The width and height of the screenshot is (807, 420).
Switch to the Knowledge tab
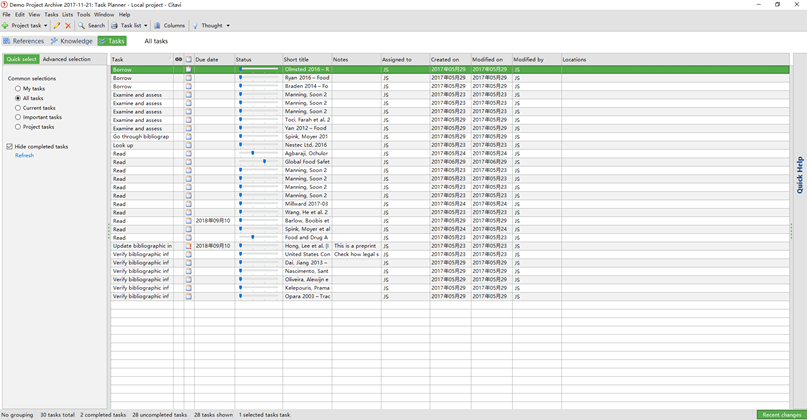(72, 41)
